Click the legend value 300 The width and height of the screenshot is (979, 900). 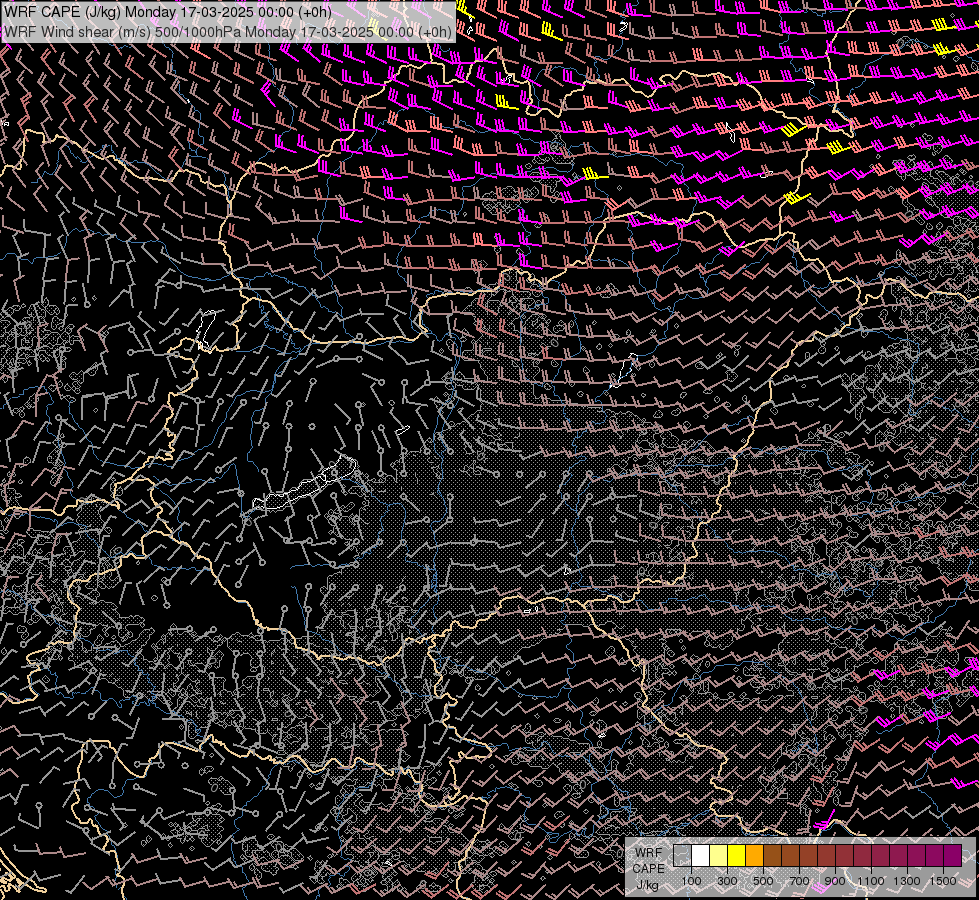(727, 881)
